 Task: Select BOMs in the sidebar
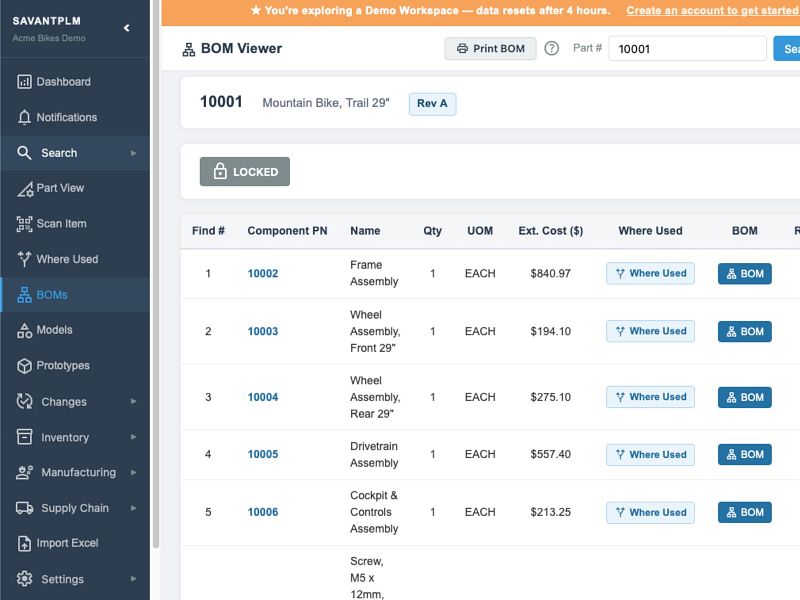pyautogui.click(x=75, y=295)
